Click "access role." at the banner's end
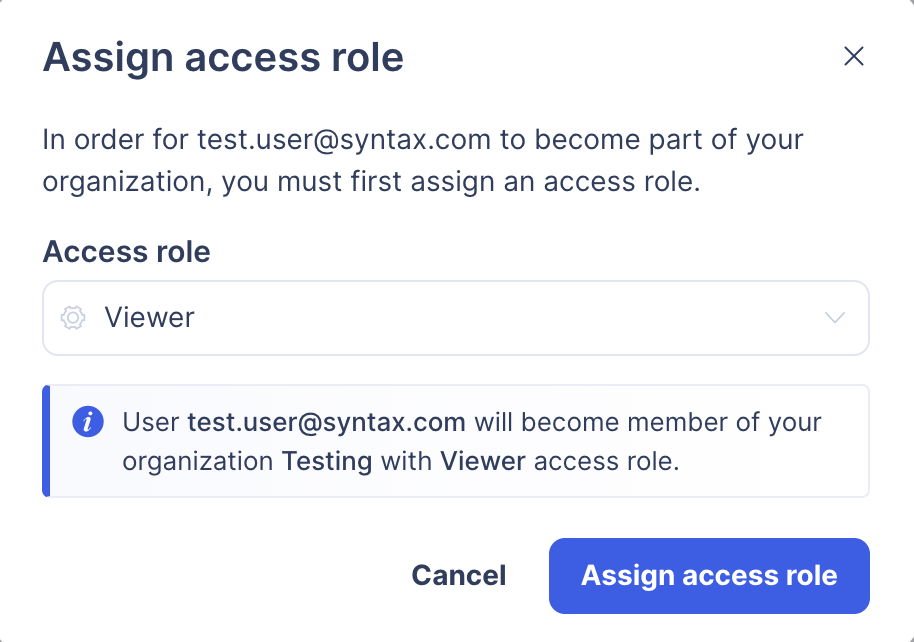The height and width of the screenshot is (642, 914). pyautogui.click(x=607, y=462)
